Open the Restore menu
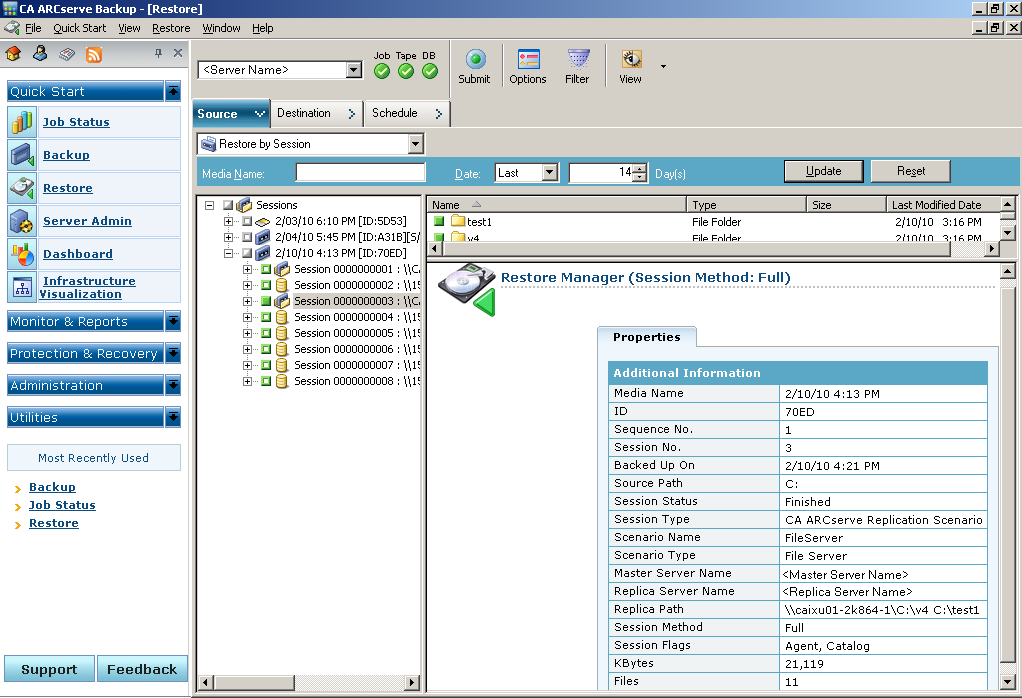Screen dimensions: 1022x698 tap(170, 28)
